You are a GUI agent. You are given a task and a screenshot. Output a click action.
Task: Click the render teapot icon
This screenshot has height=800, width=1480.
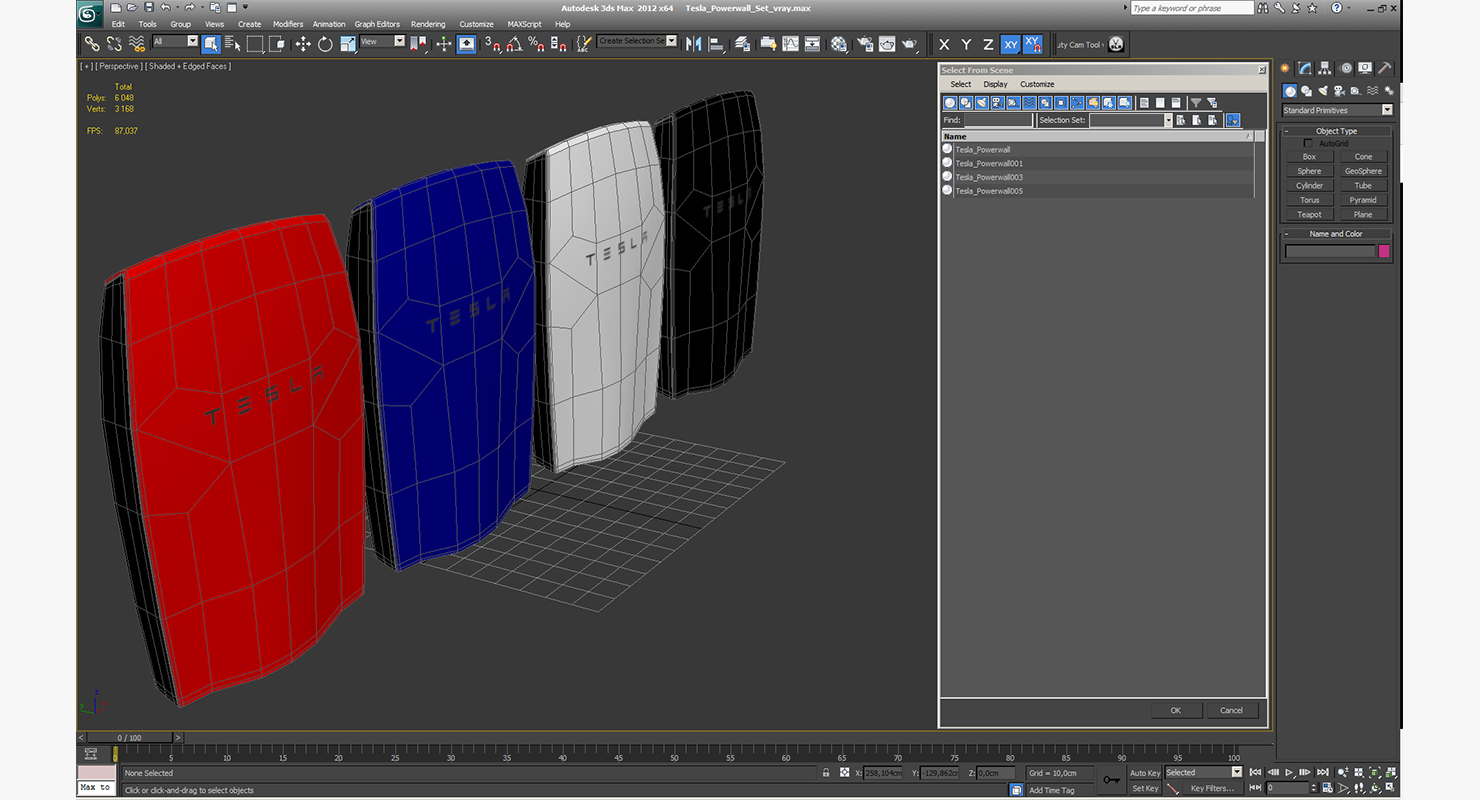[x=909, y=44]
